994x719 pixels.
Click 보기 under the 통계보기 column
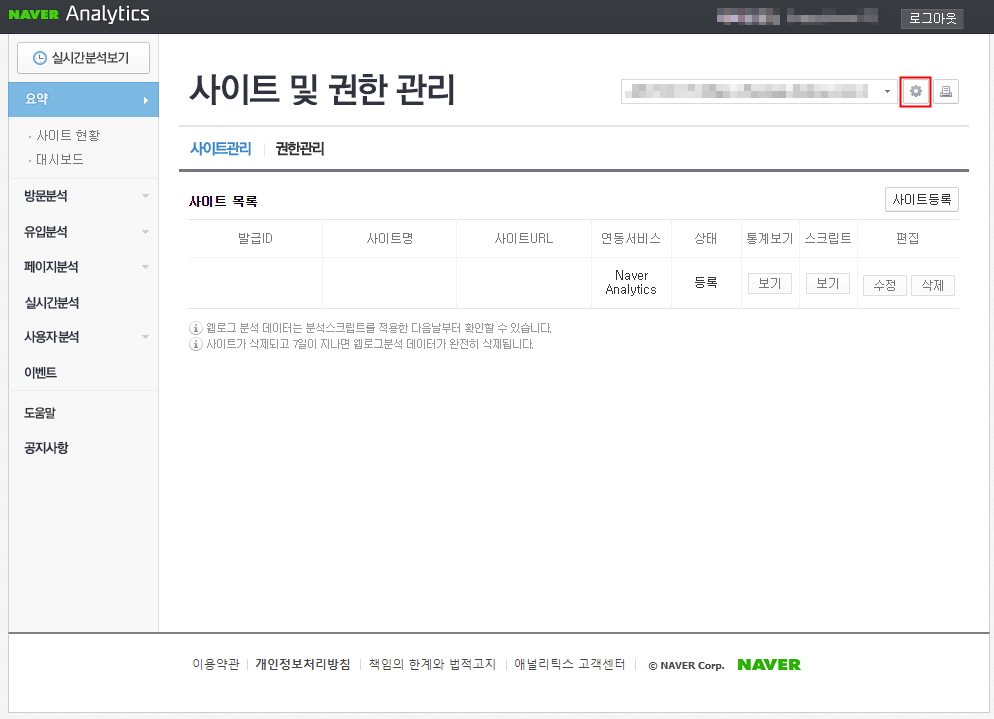point(769,283)
